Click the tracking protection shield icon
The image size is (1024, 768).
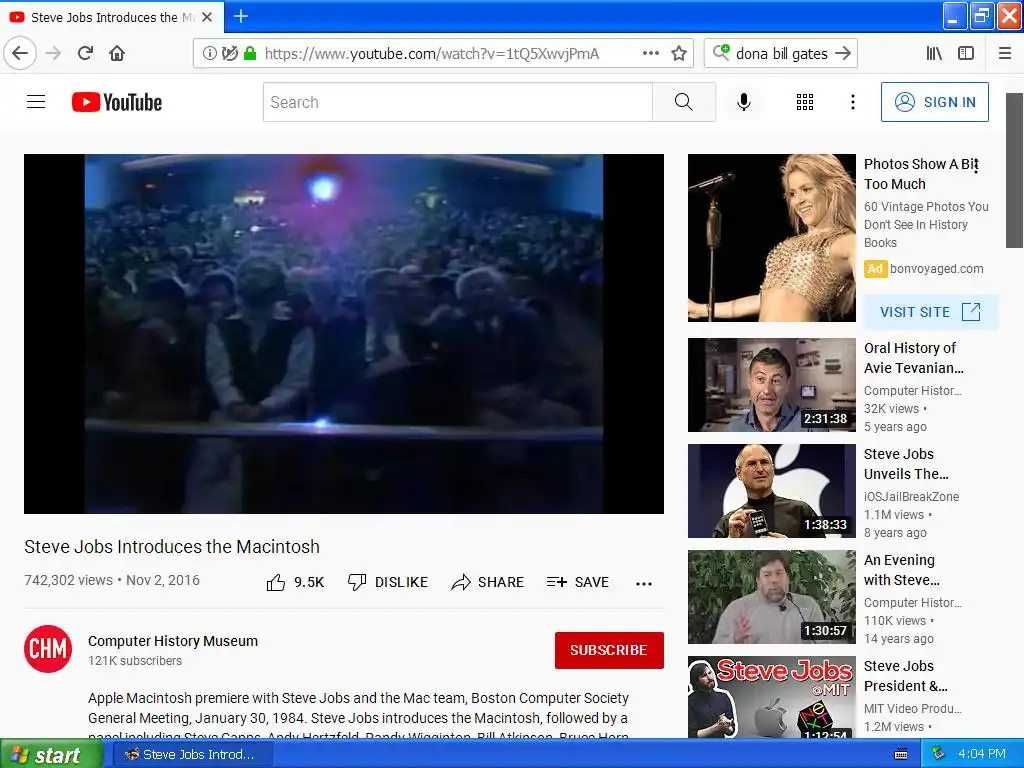pos(229,53)
